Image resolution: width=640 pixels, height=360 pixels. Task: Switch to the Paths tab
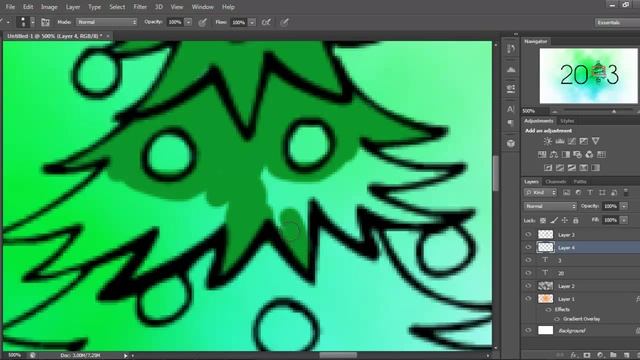pos(580,182)
